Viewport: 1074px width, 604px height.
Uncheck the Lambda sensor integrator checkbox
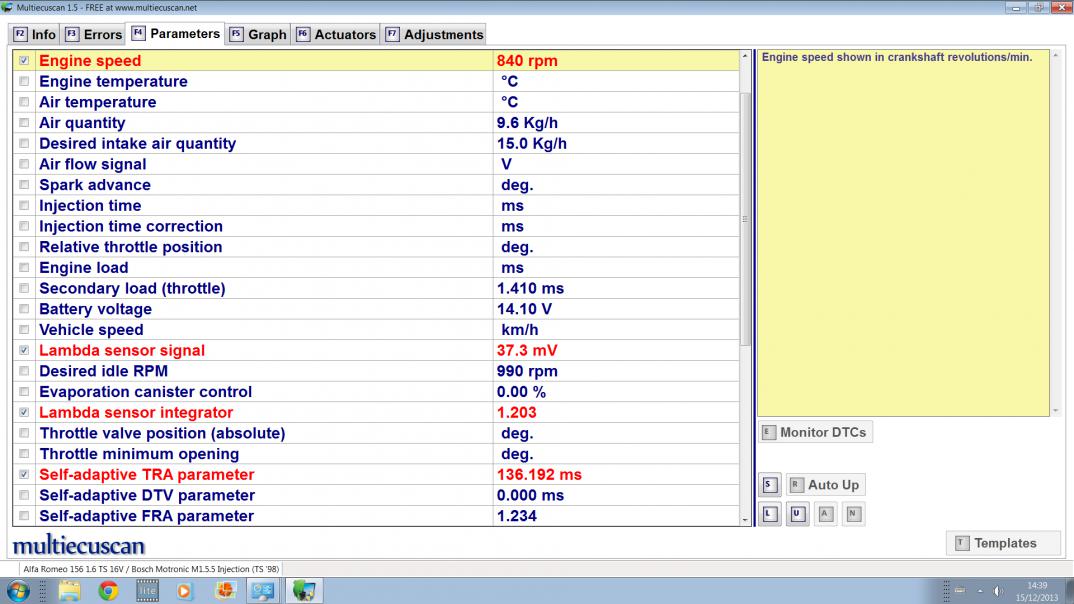24,413
